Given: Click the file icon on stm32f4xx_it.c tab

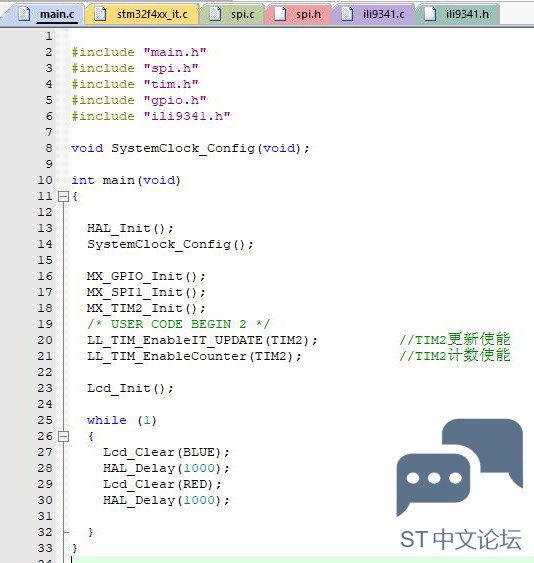Looking at the screenshot, I should pos(100,14).
